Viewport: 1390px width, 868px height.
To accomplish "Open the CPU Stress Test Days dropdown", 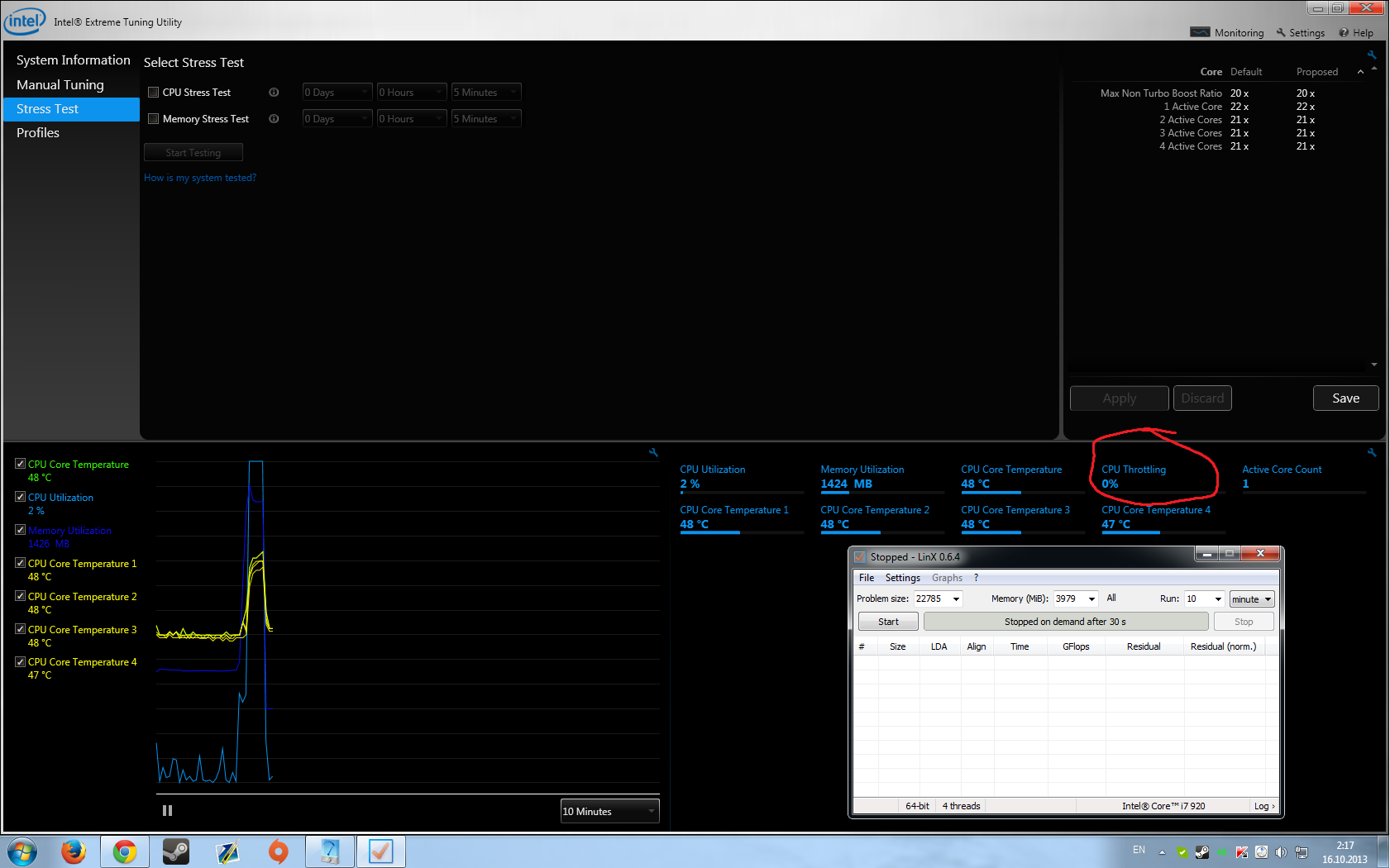I will point(337,92).
